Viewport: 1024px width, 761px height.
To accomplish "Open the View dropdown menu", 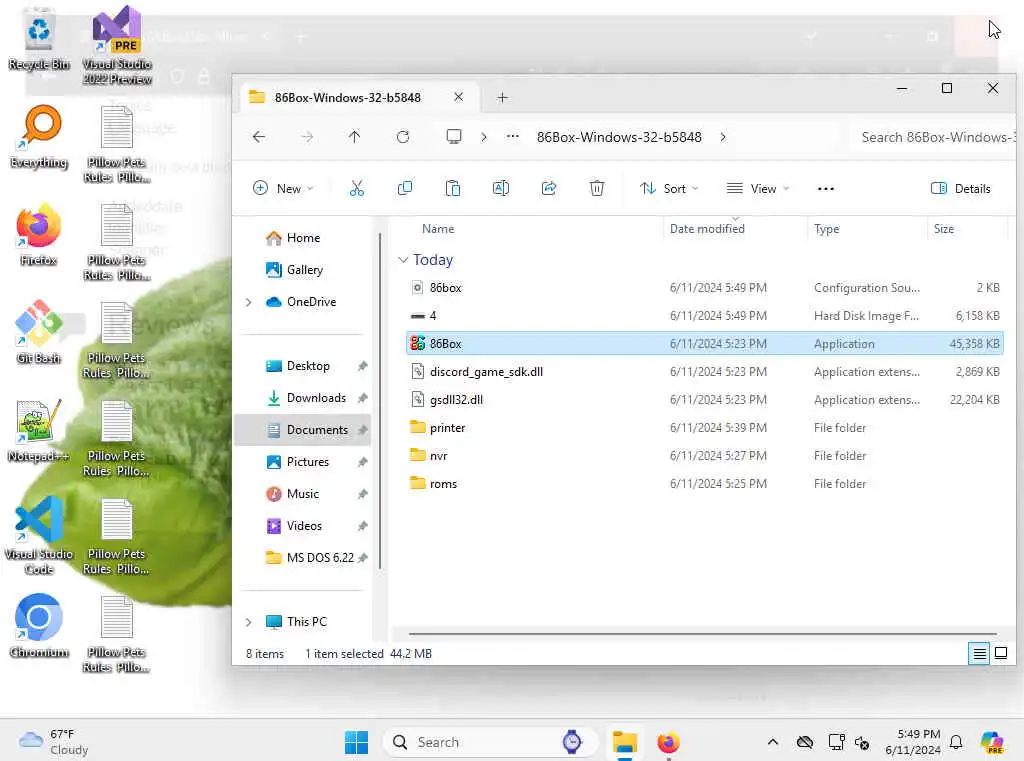I will point(758,189).
